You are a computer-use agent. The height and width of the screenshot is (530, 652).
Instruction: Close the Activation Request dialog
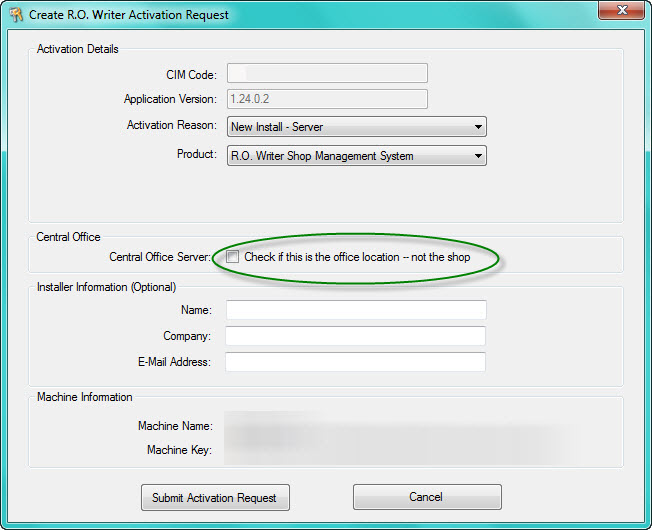point(621,10)
